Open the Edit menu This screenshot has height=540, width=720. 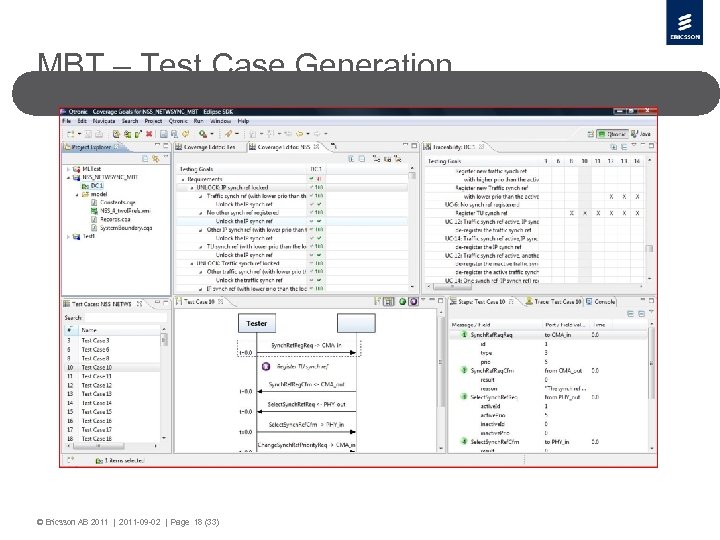click(x=82, y=121)
